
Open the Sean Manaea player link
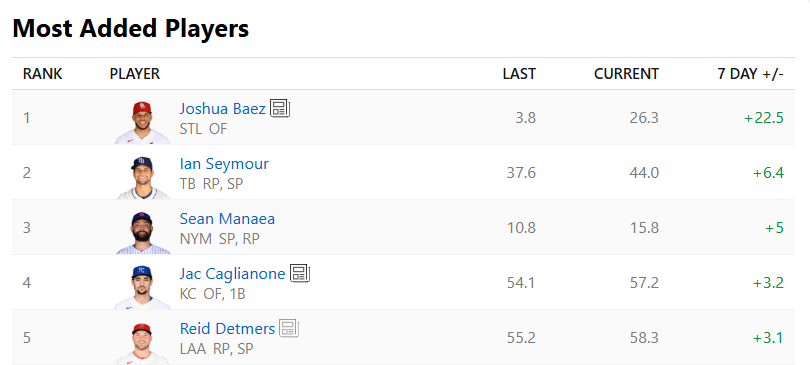click(227, 219)
